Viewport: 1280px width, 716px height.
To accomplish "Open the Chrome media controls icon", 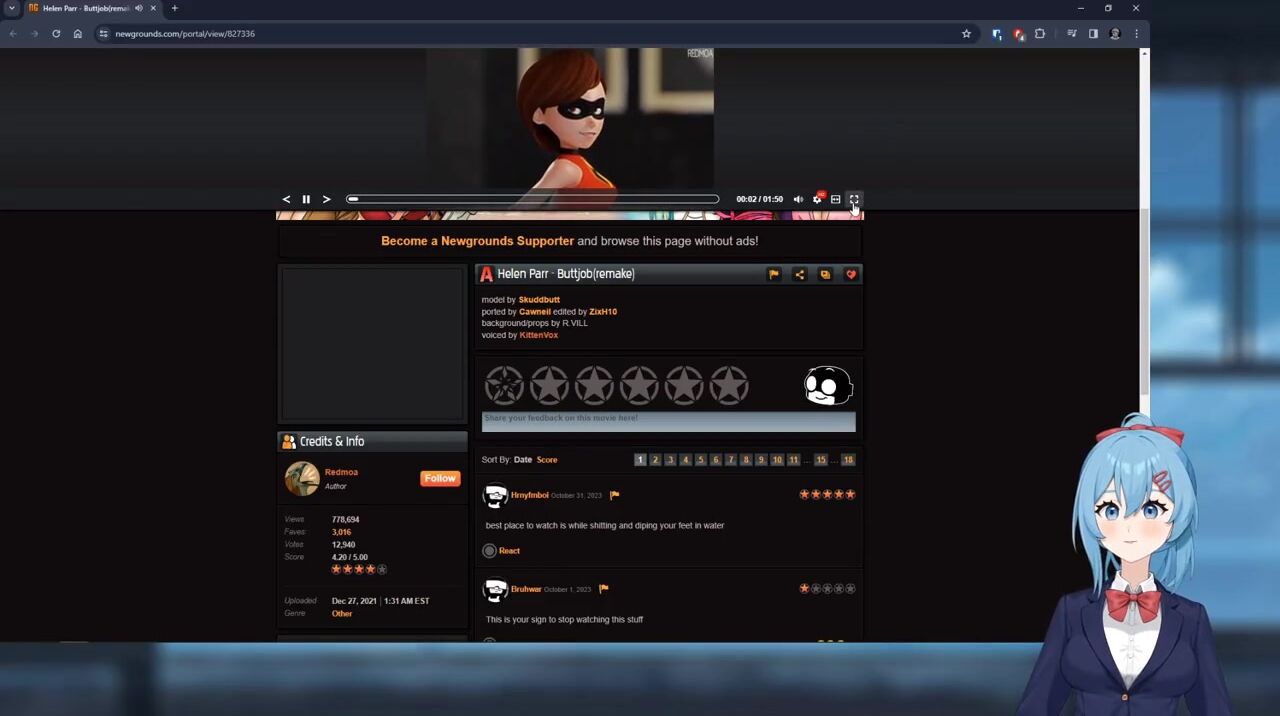I will click(x=1072, y=34).
